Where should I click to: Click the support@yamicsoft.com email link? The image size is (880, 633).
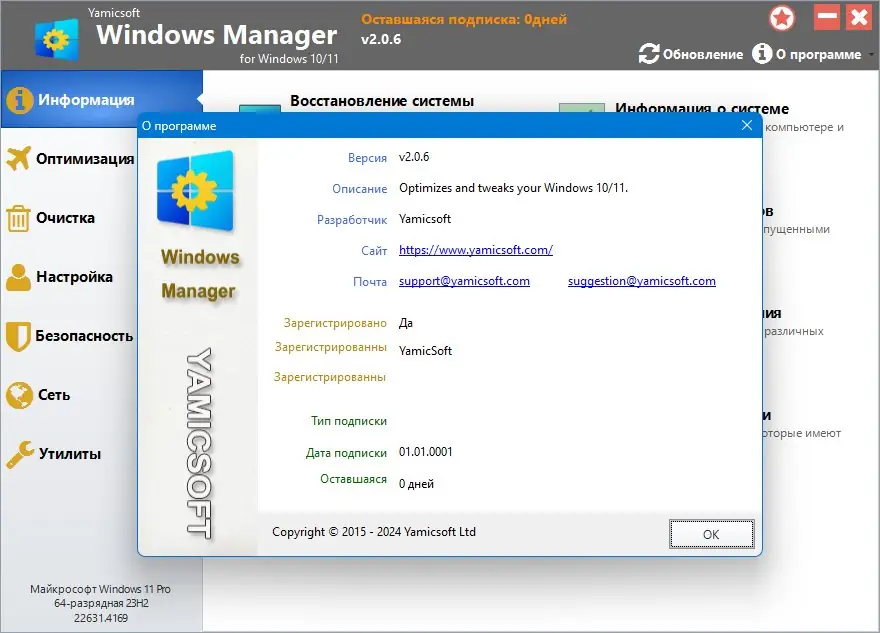click(464, 281)
